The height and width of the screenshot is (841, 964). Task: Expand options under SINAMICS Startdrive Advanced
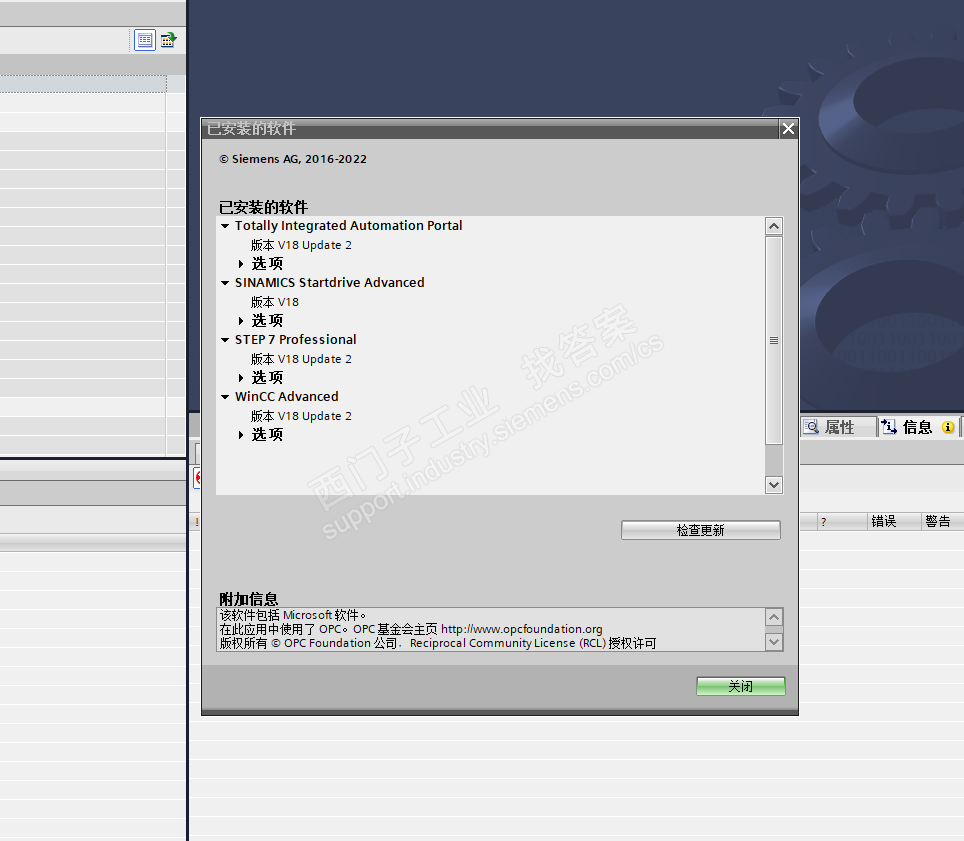tap(241, 321)
